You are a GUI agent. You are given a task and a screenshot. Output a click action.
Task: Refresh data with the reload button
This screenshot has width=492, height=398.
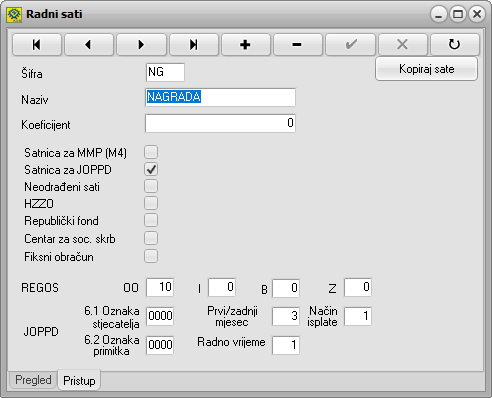point(455,44)
